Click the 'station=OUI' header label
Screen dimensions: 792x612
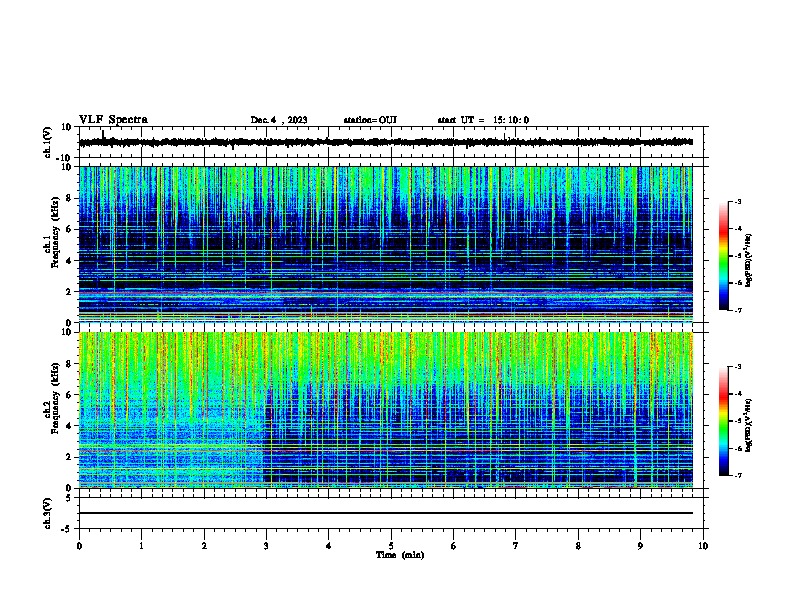coord(370,120)
